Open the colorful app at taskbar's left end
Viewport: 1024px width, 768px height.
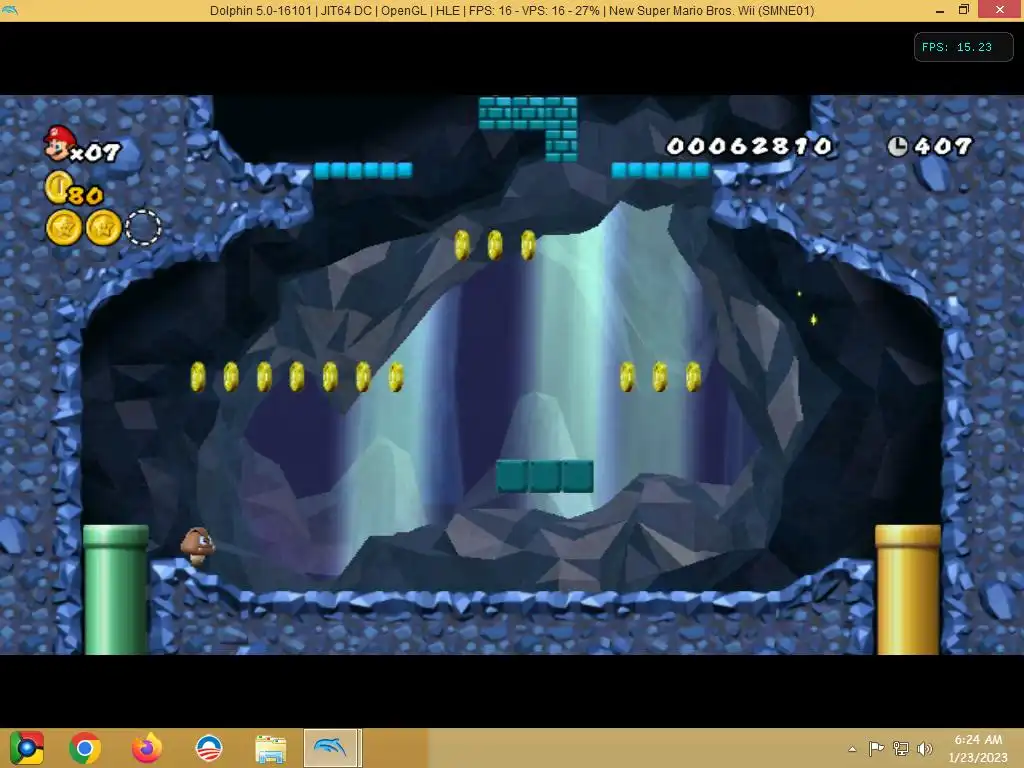pyautogui.click(x=26, y=748)
